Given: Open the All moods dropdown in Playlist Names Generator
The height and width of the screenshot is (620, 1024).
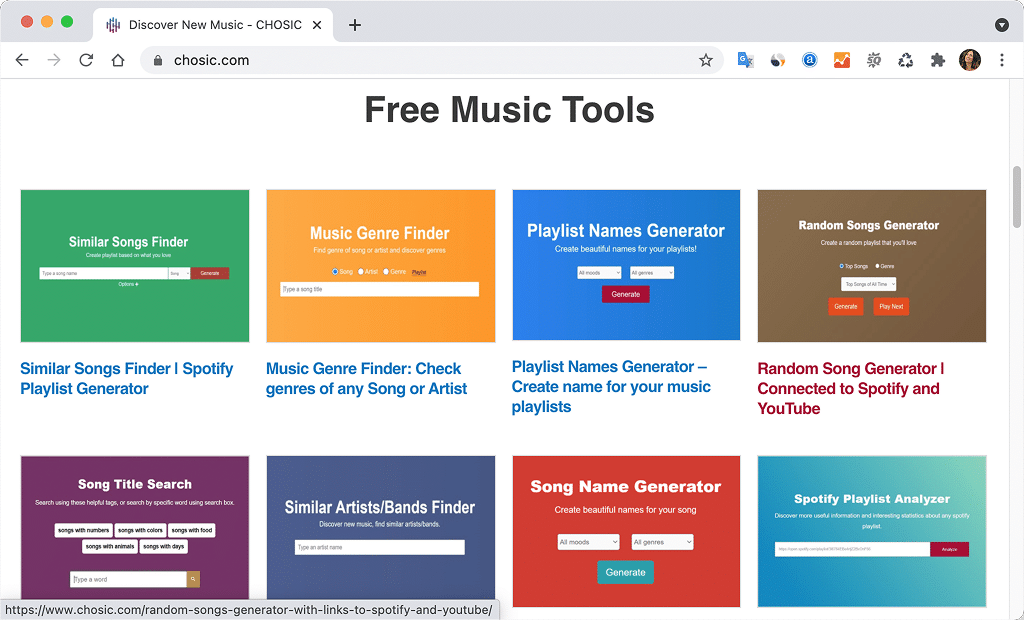Looking at the screenshot, I should [x=598, y=271].
